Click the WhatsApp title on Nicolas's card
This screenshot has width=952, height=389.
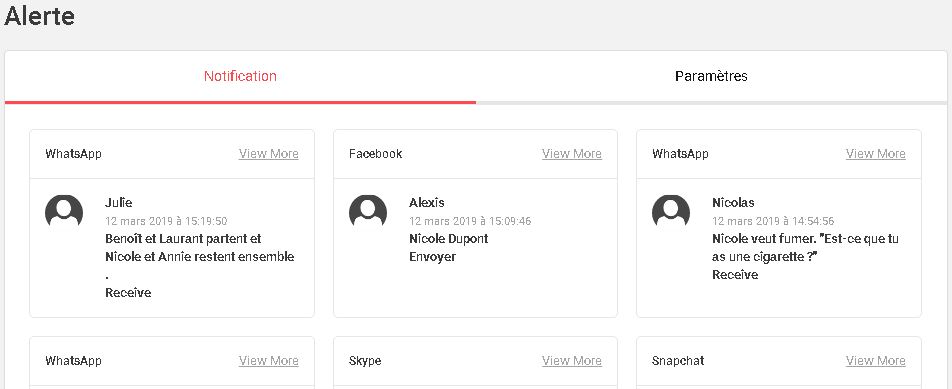[680, 154]
